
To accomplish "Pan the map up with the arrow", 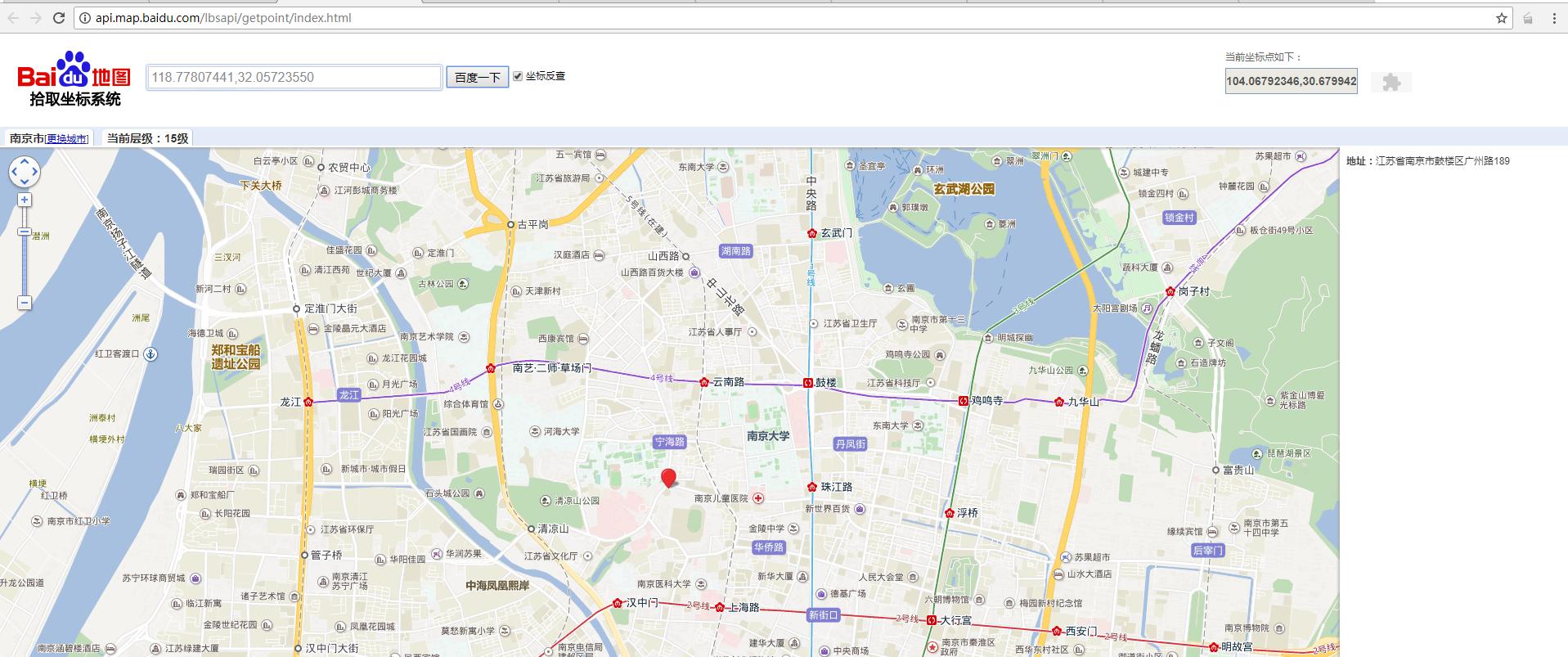I will [25, 162].
